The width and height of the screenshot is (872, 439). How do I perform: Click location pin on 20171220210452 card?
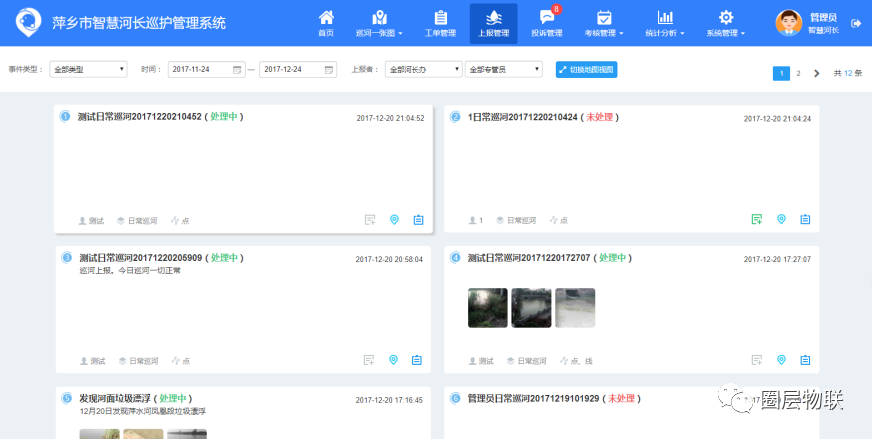(394, 220)
